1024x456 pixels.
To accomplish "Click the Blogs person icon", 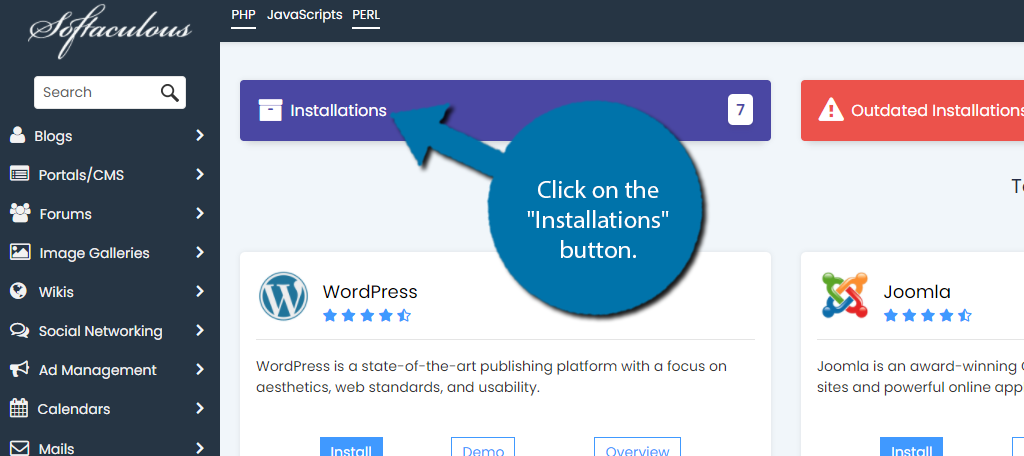I will coord(18,136).
